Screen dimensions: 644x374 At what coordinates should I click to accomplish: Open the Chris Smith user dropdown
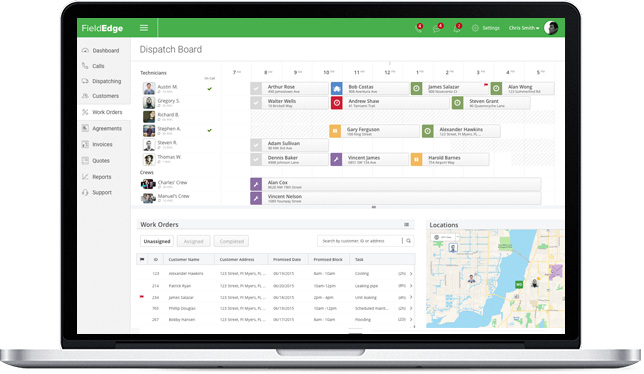[x=524, y=28]
